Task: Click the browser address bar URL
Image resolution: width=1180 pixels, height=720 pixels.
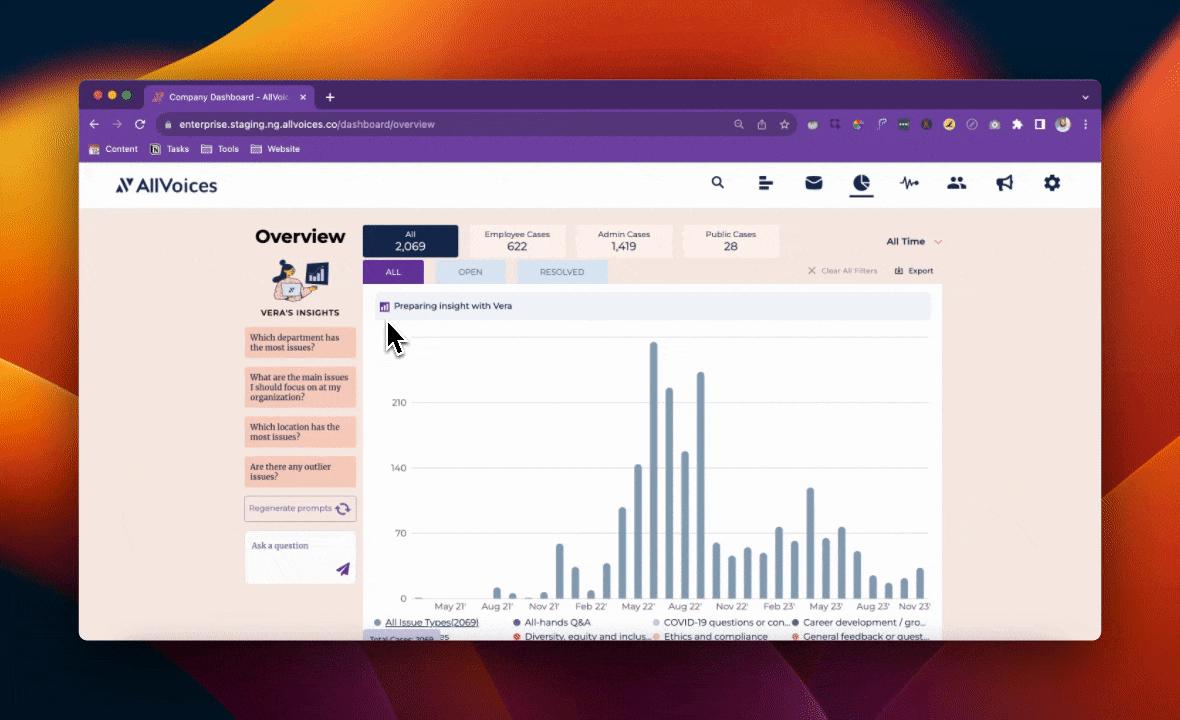Action: coord(307,125)
